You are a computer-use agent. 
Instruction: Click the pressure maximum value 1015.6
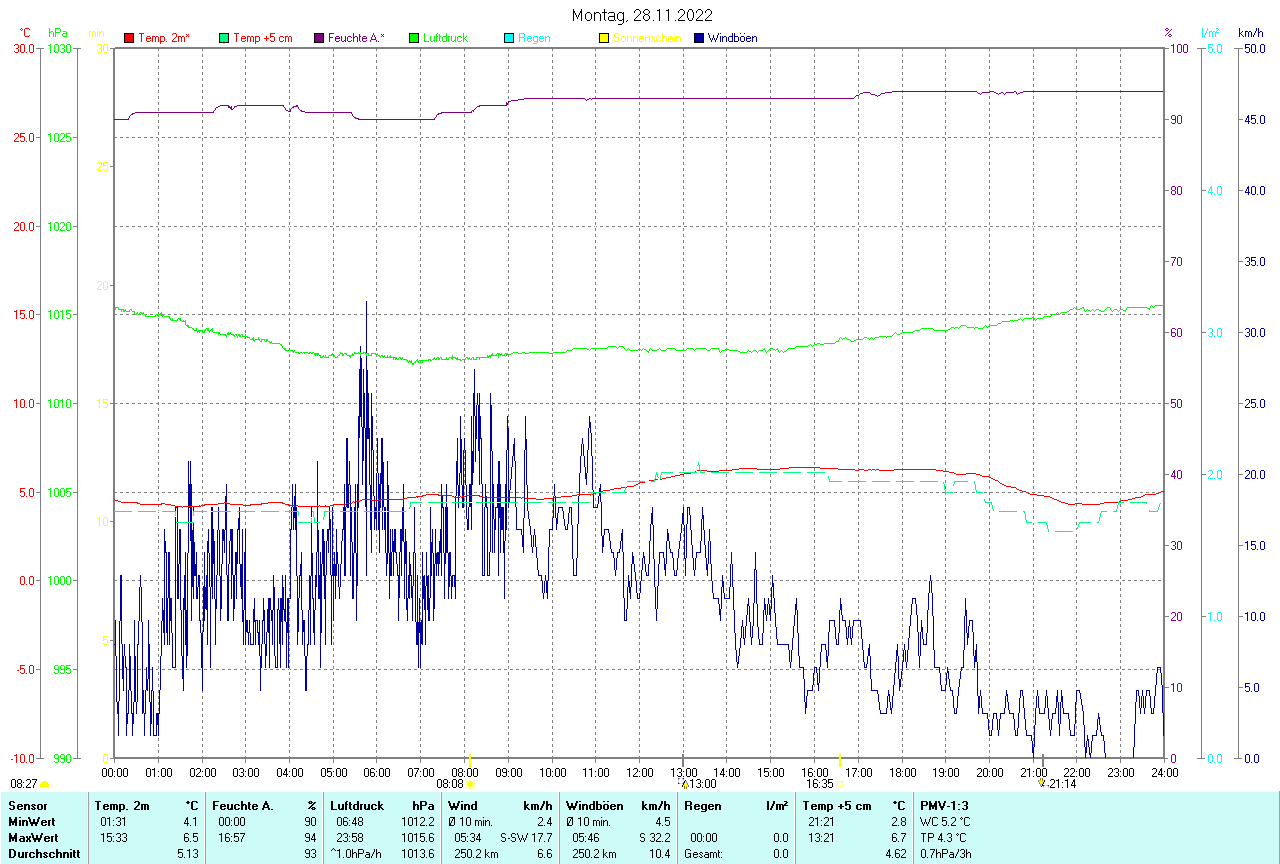[x=417, y=838]
